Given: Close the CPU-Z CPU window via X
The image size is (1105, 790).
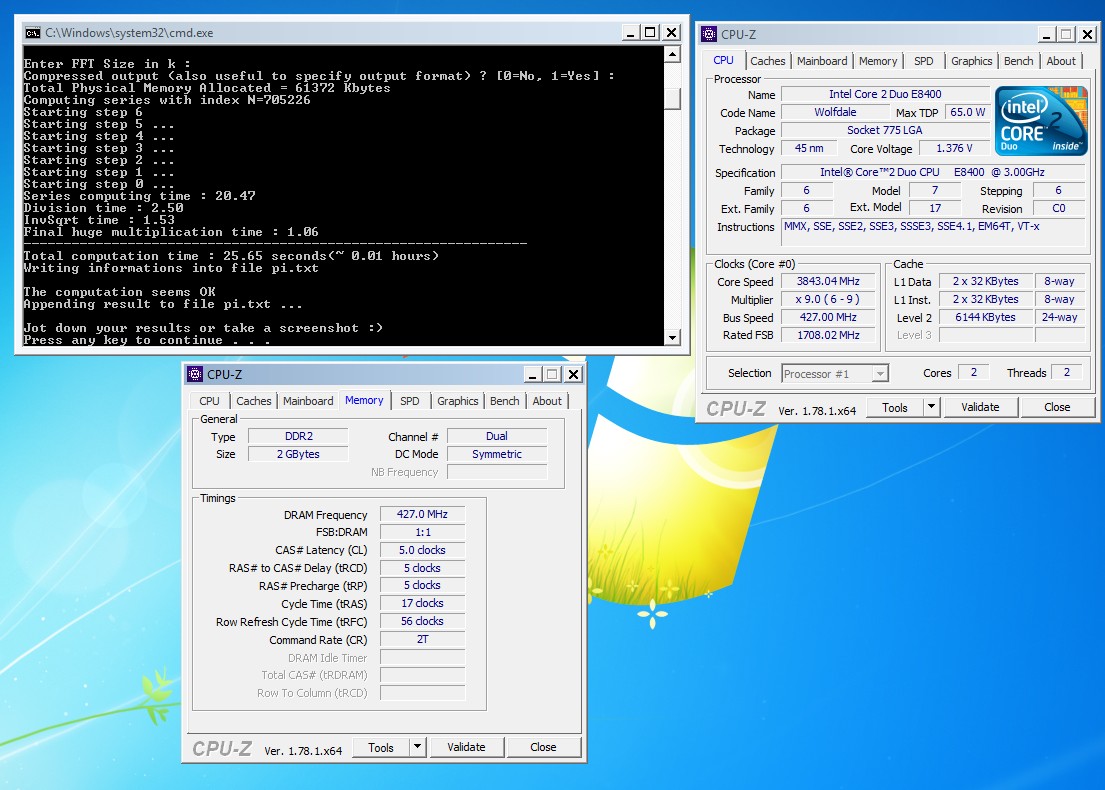Looking at the screenshot, I should coord(1087,35).
